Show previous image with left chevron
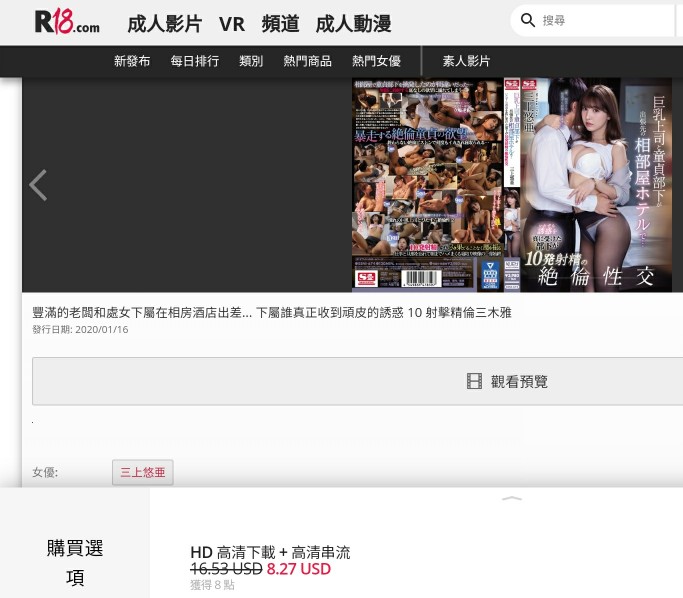 click(x=38, y=185)
